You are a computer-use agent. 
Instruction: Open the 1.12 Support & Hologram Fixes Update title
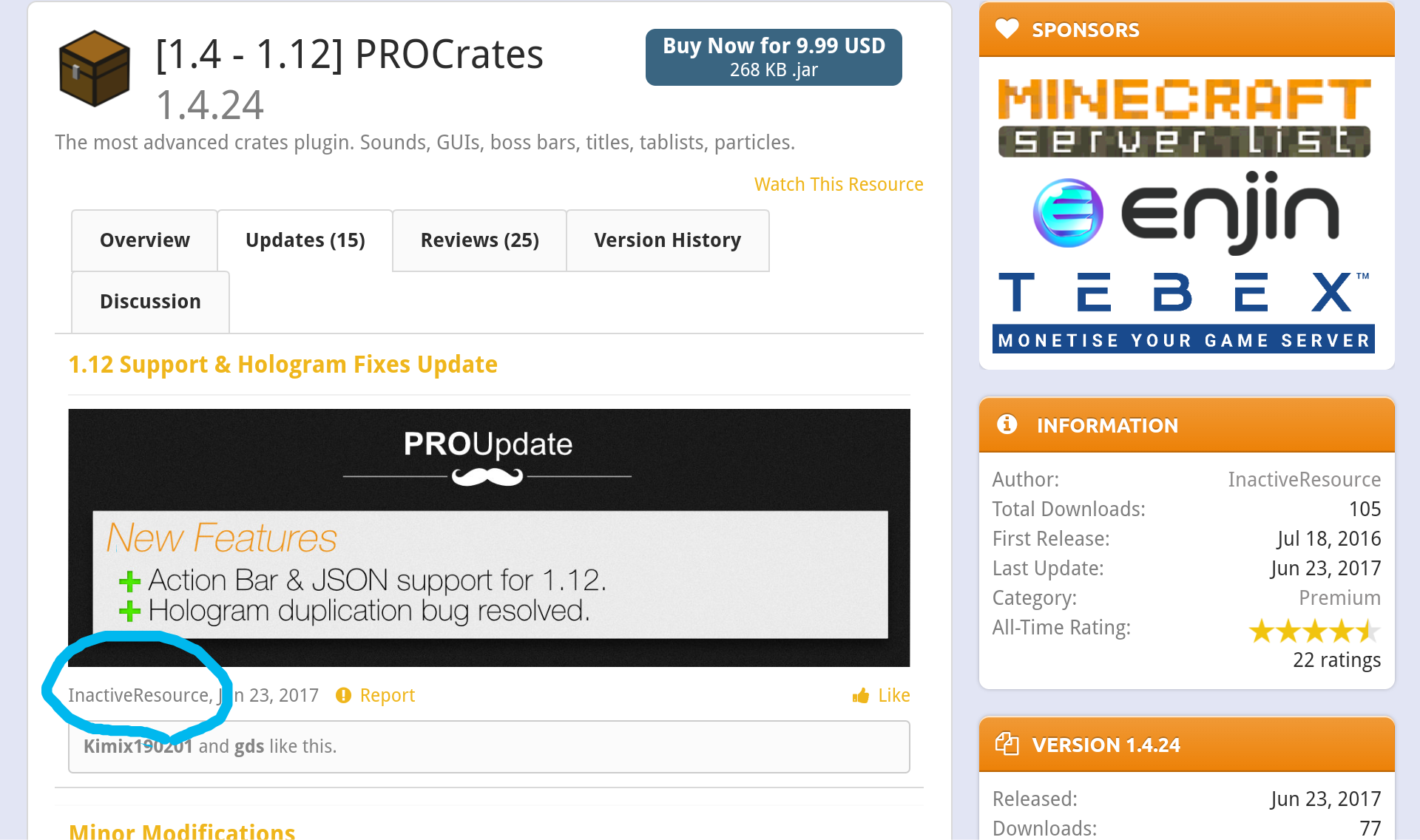tap(283, 365)
